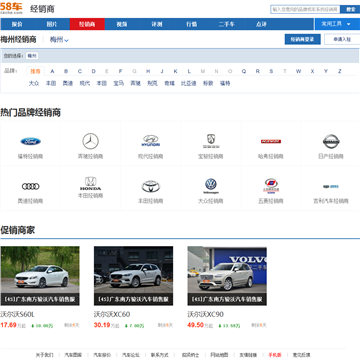Filter brands by letter W
The image size is (360, 360).
[298, 71]
